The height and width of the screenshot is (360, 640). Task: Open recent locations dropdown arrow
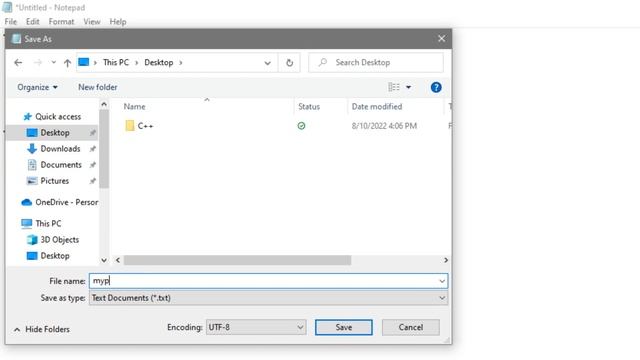(x=53, y=62)
